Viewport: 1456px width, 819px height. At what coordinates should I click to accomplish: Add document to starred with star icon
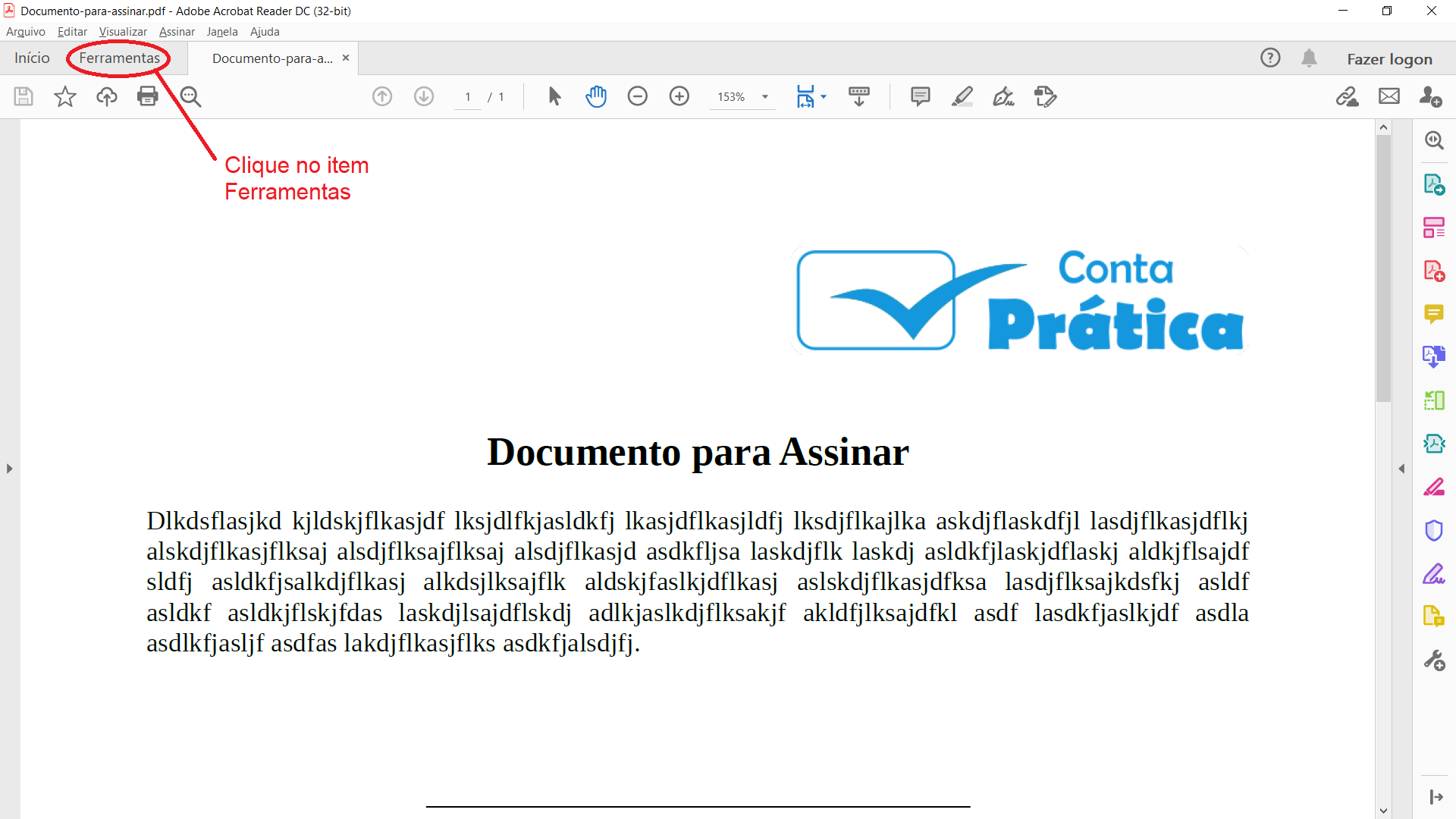[x=65, y=96]
